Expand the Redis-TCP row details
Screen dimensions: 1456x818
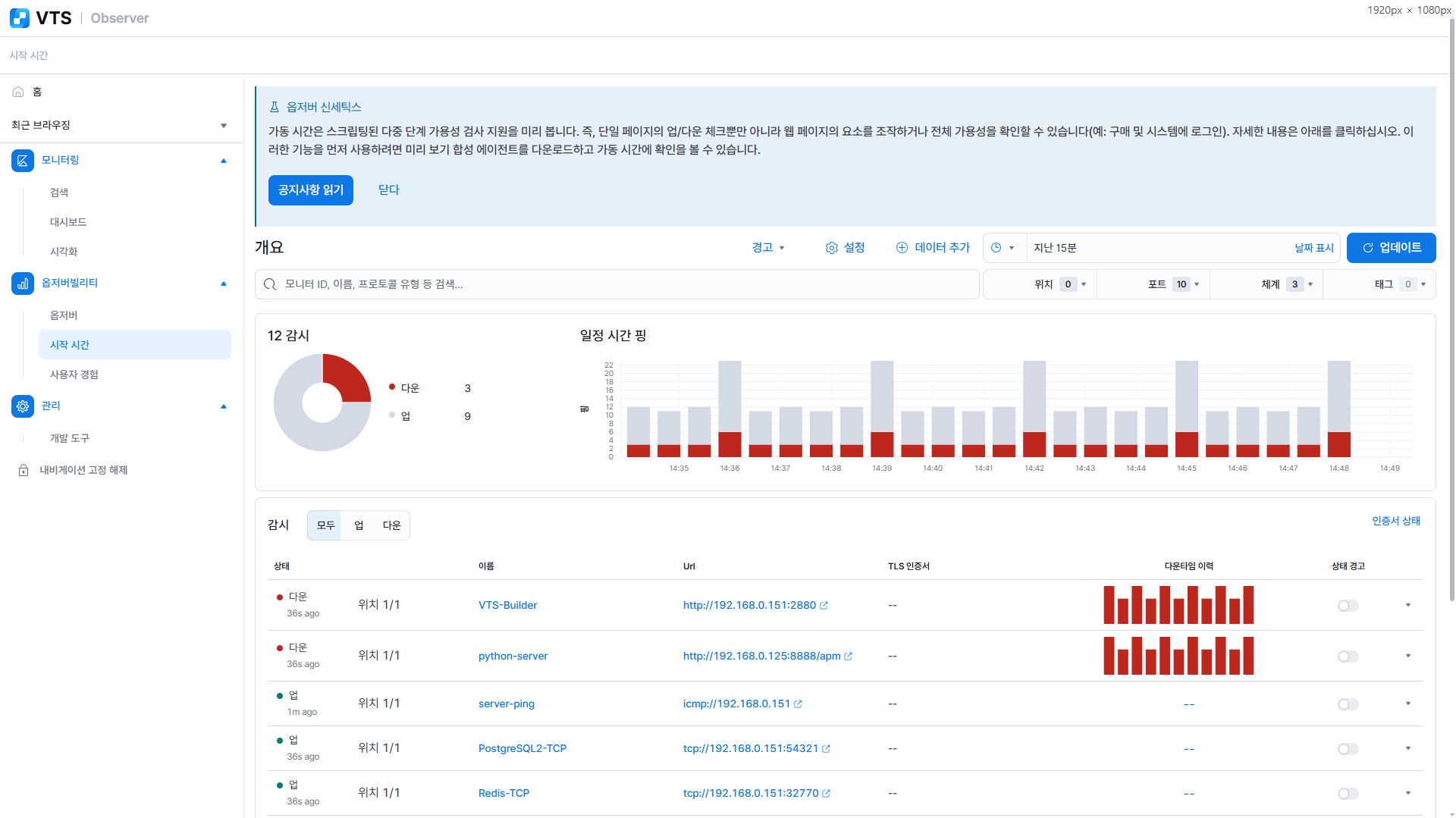pyautogui.click(x=1408, y=793)
